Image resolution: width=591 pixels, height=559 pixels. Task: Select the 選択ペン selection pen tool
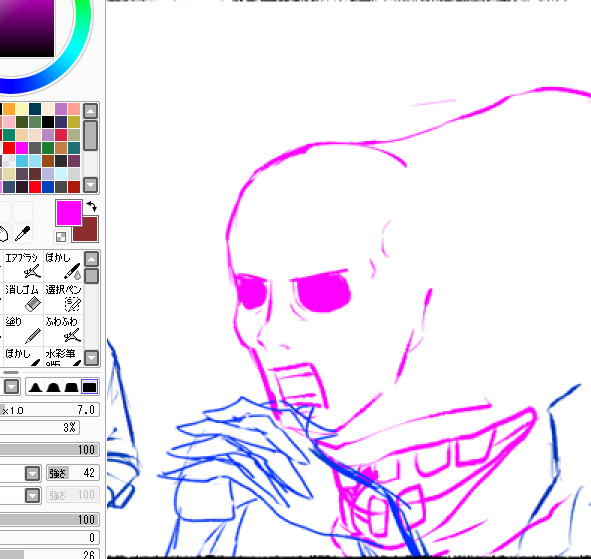coord(63,298)
